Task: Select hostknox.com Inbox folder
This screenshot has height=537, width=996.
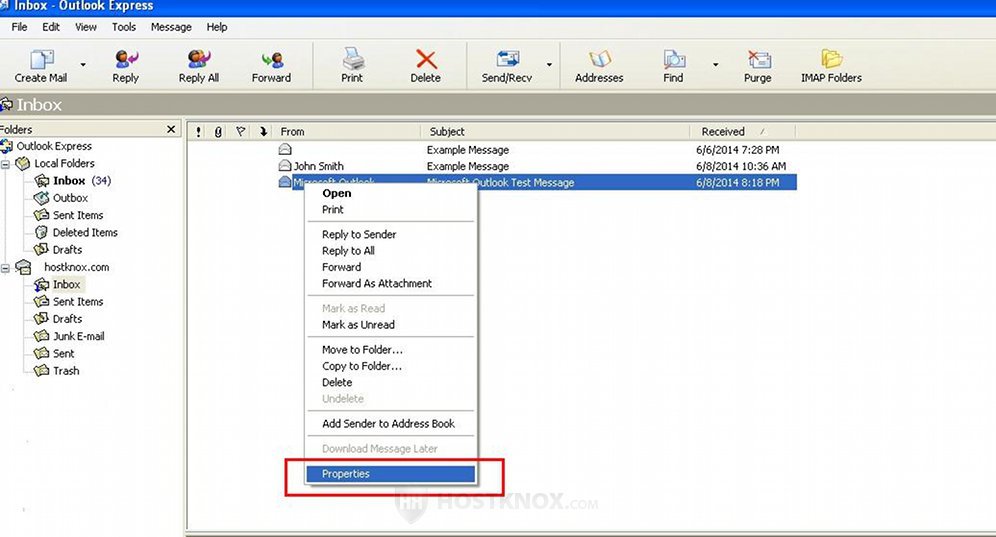Action: pyautogui.click(x=66, y=285)
